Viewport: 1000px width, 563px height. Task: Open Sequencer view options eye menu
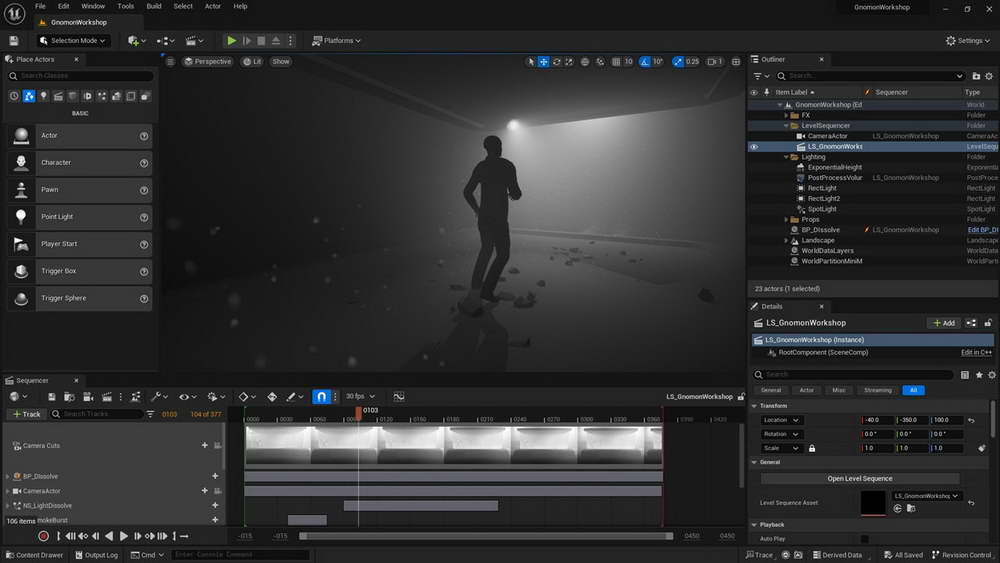188,397
